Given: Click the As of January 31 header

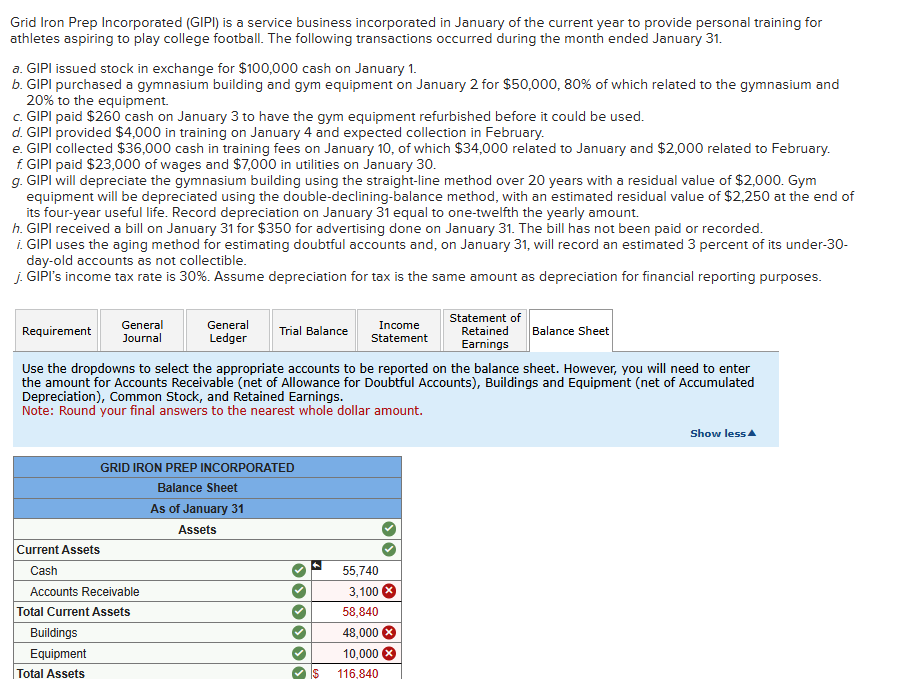Looking at the screenshot, I should point(197,509).
